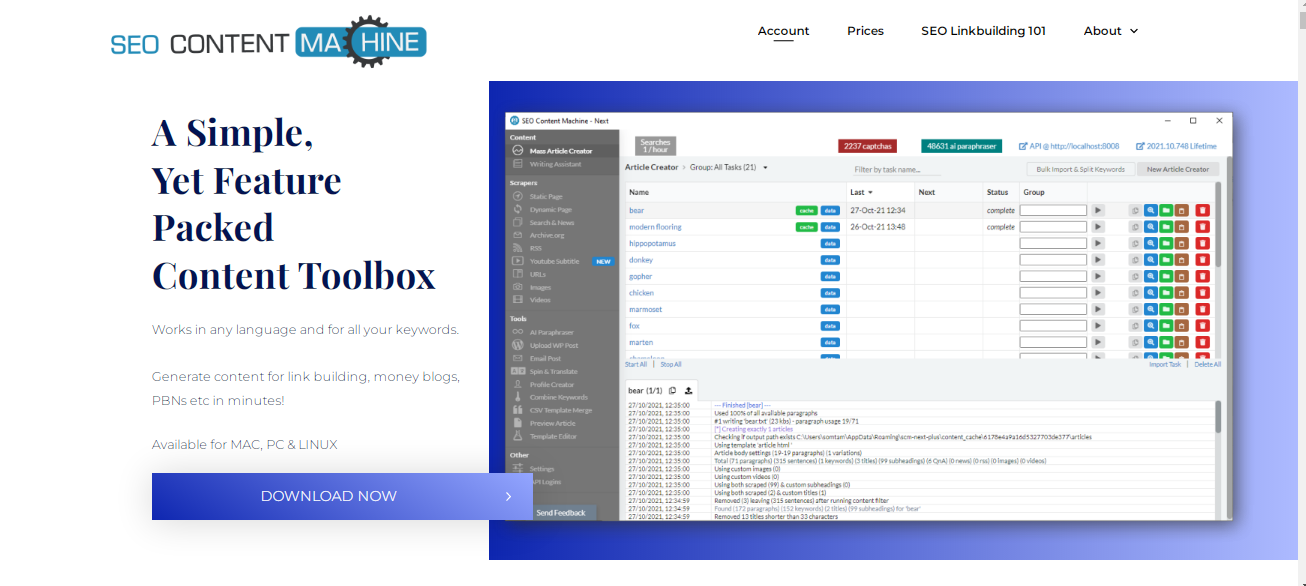Click brown clear icon on bear row
This screenshot has height=586, width=1306.
pos(1182,211)
